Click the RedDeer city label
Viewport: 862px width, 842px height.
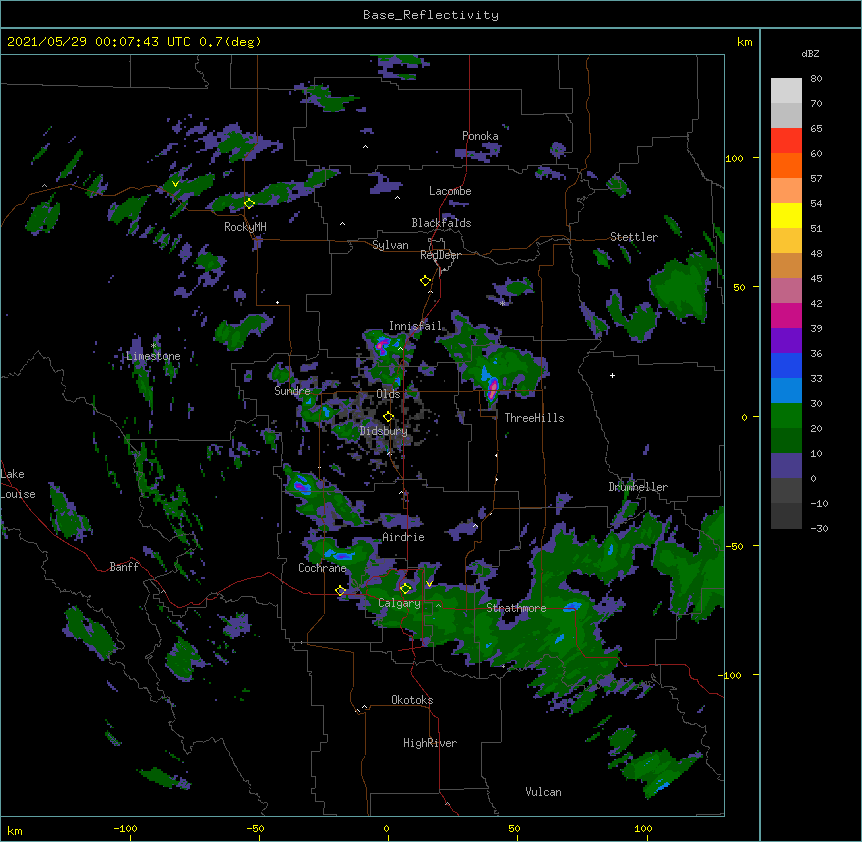440,256
